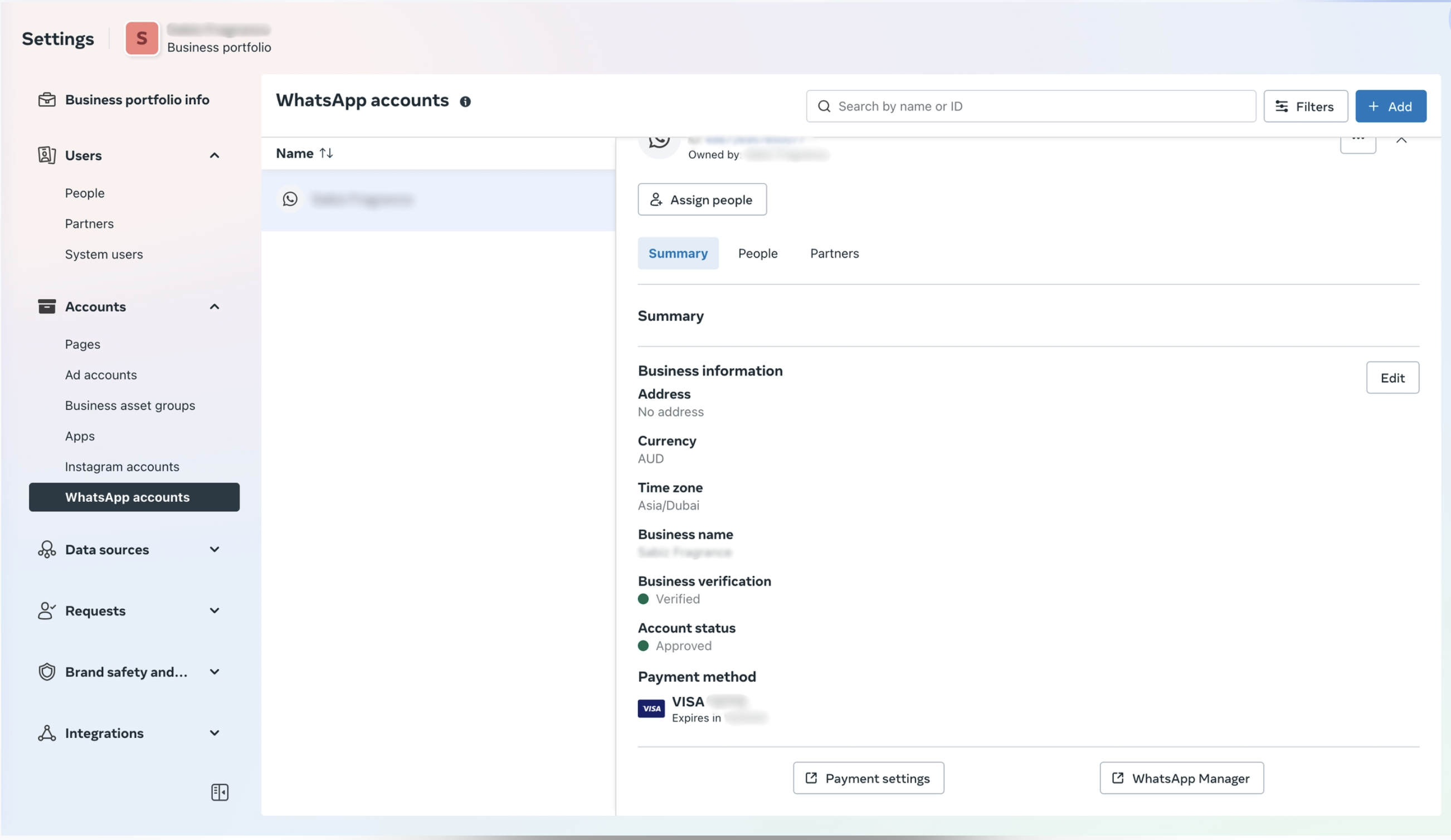Open WhatsApp Manager link button
The height and width of the screenshot is (840, 1451).
click(x=1181, y=778)
